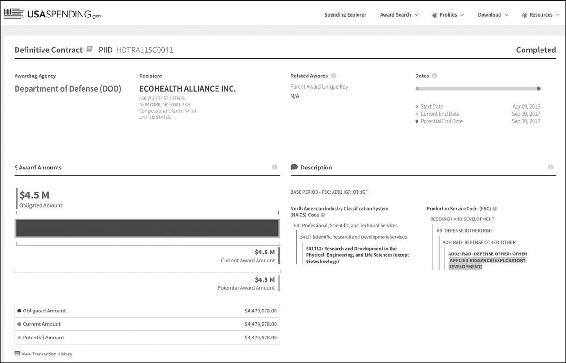Click the end dot on the dates timeline

pyautogui.click(x=539, y=88)
